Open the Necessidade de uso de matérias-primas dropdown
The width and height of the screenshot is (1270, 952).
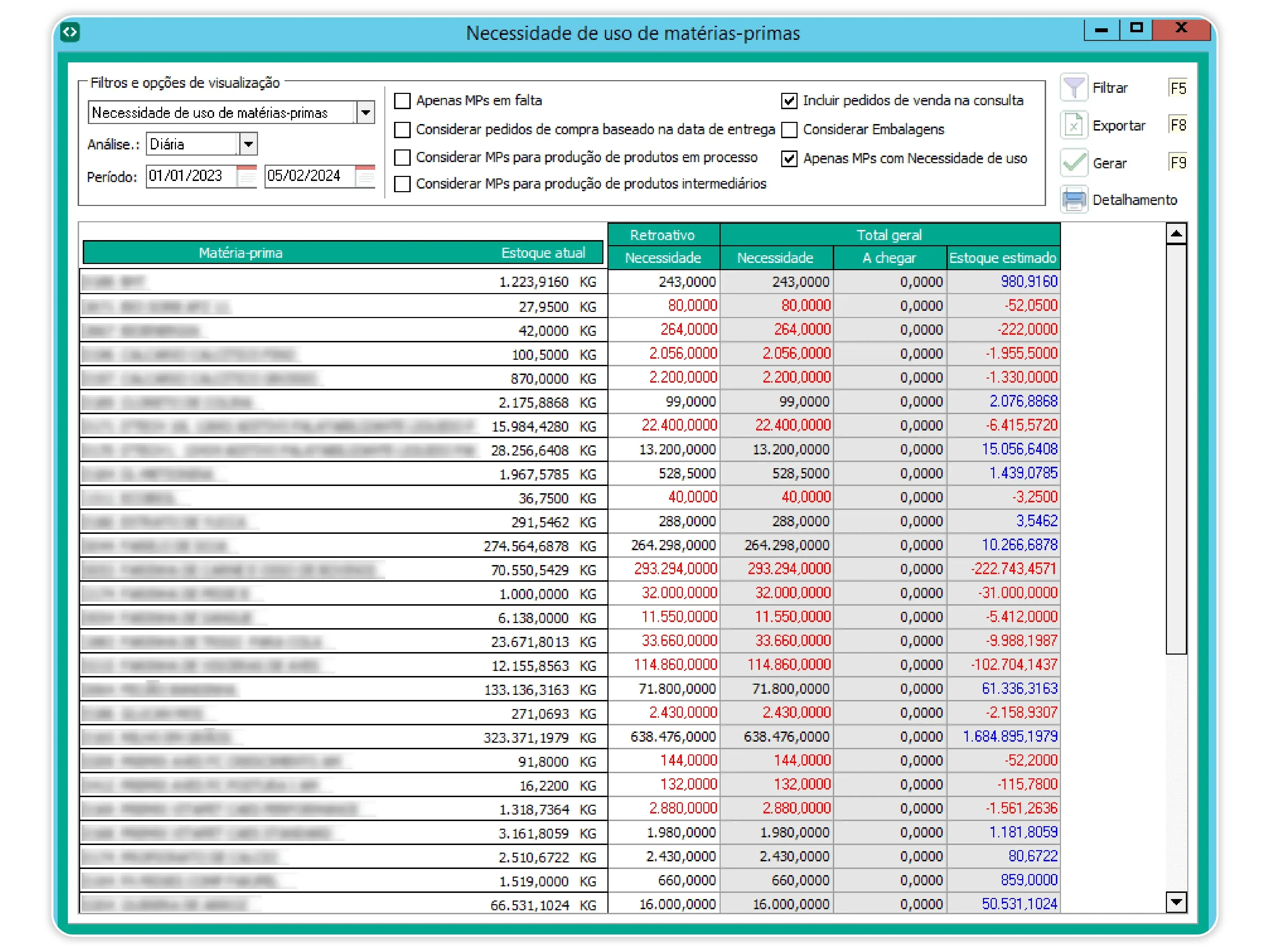(366, 112)
